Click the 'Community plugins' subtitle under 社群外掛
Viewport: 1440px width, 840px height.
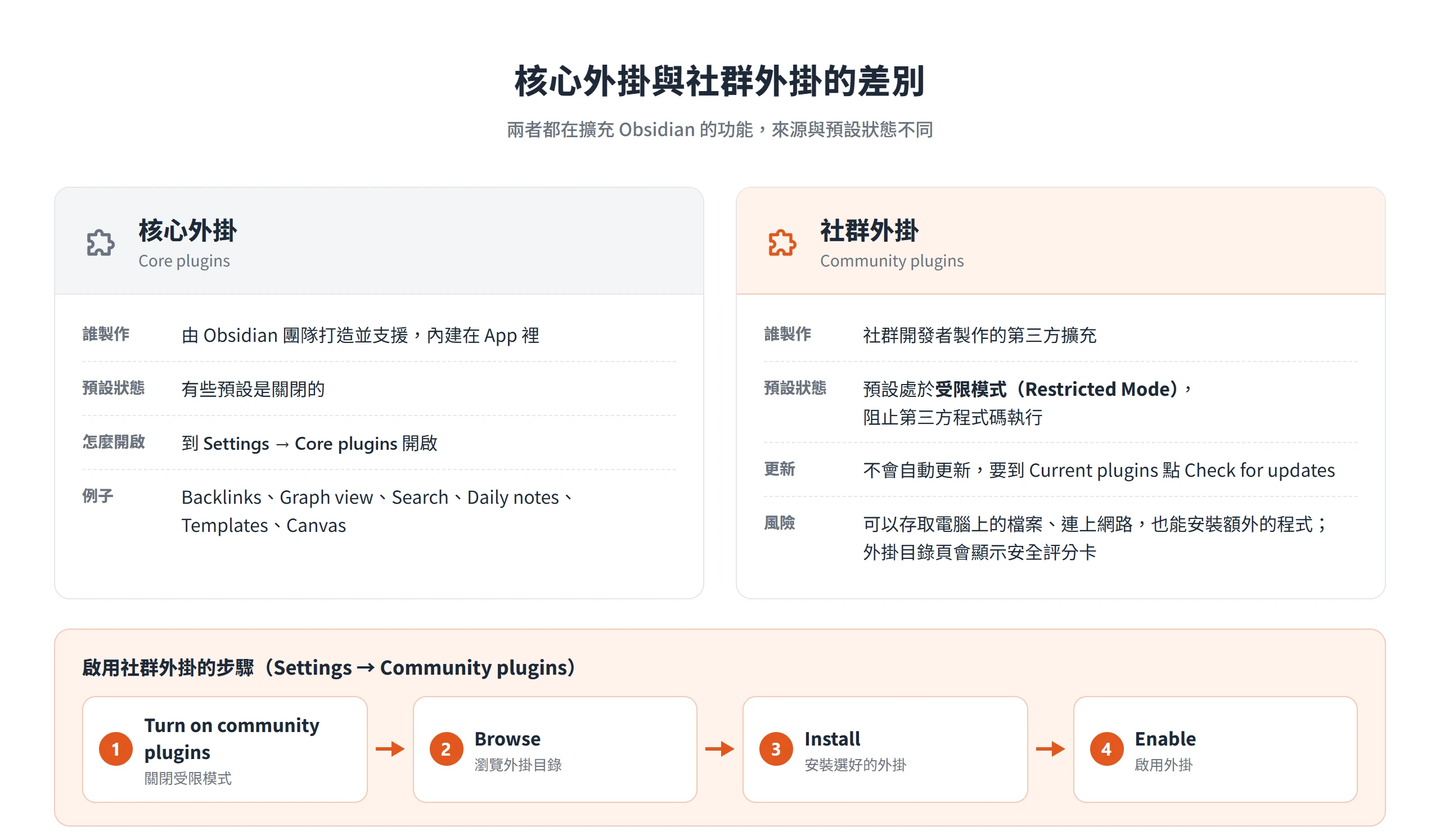pos(892,261)
